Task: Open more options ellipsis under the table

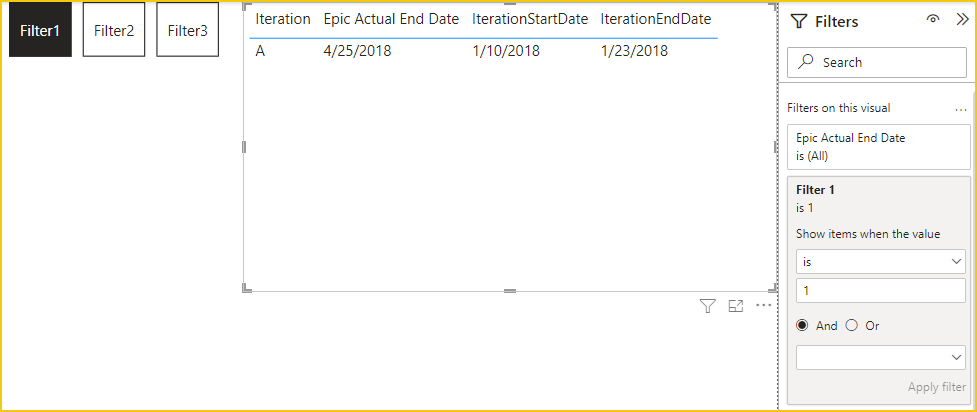Action: click(x=764, y=305)
